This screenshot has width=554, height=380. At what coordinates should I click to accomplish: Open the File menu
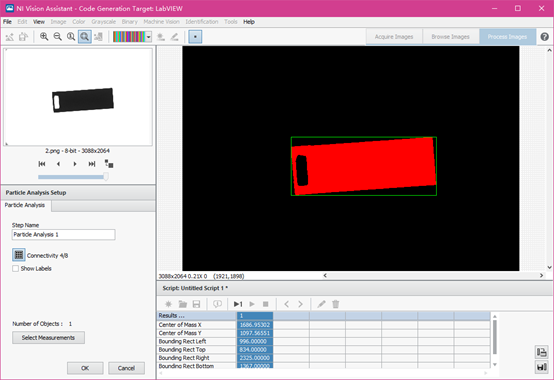pos(7,22)
